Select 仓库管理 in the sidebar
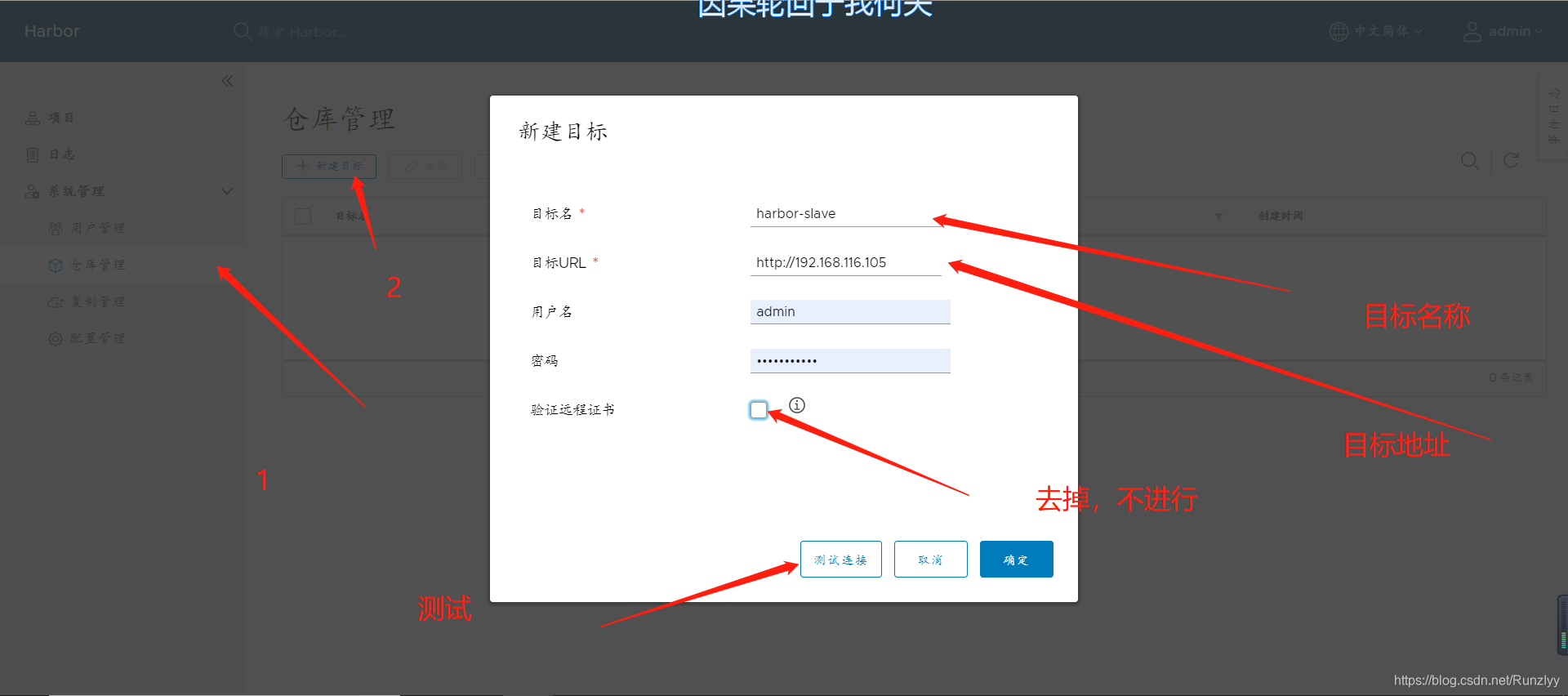1568x696 pixels. [98, 265]
